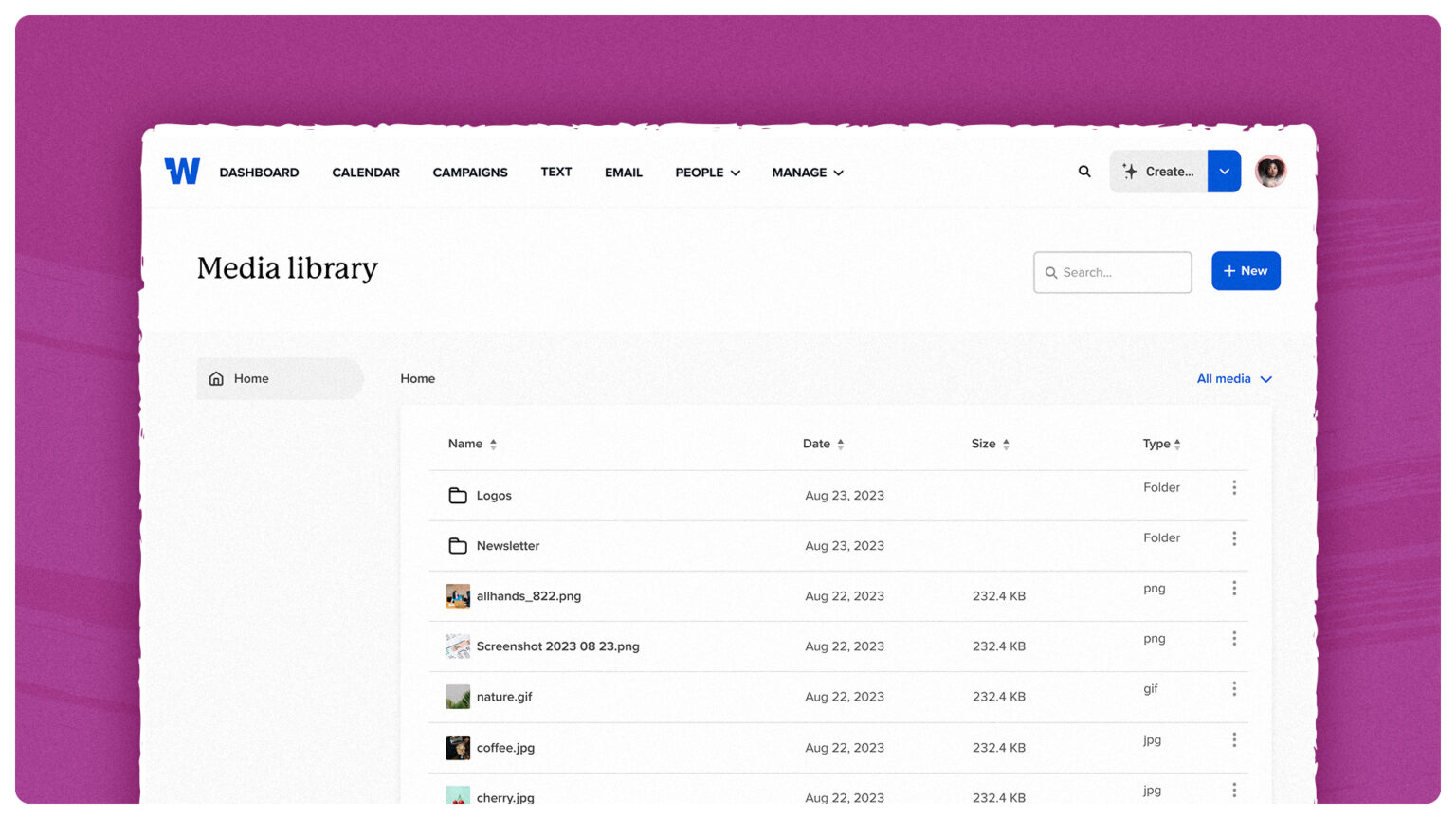
Task: Open search via top magnifier icon
Action: (x=1084, y=172)
